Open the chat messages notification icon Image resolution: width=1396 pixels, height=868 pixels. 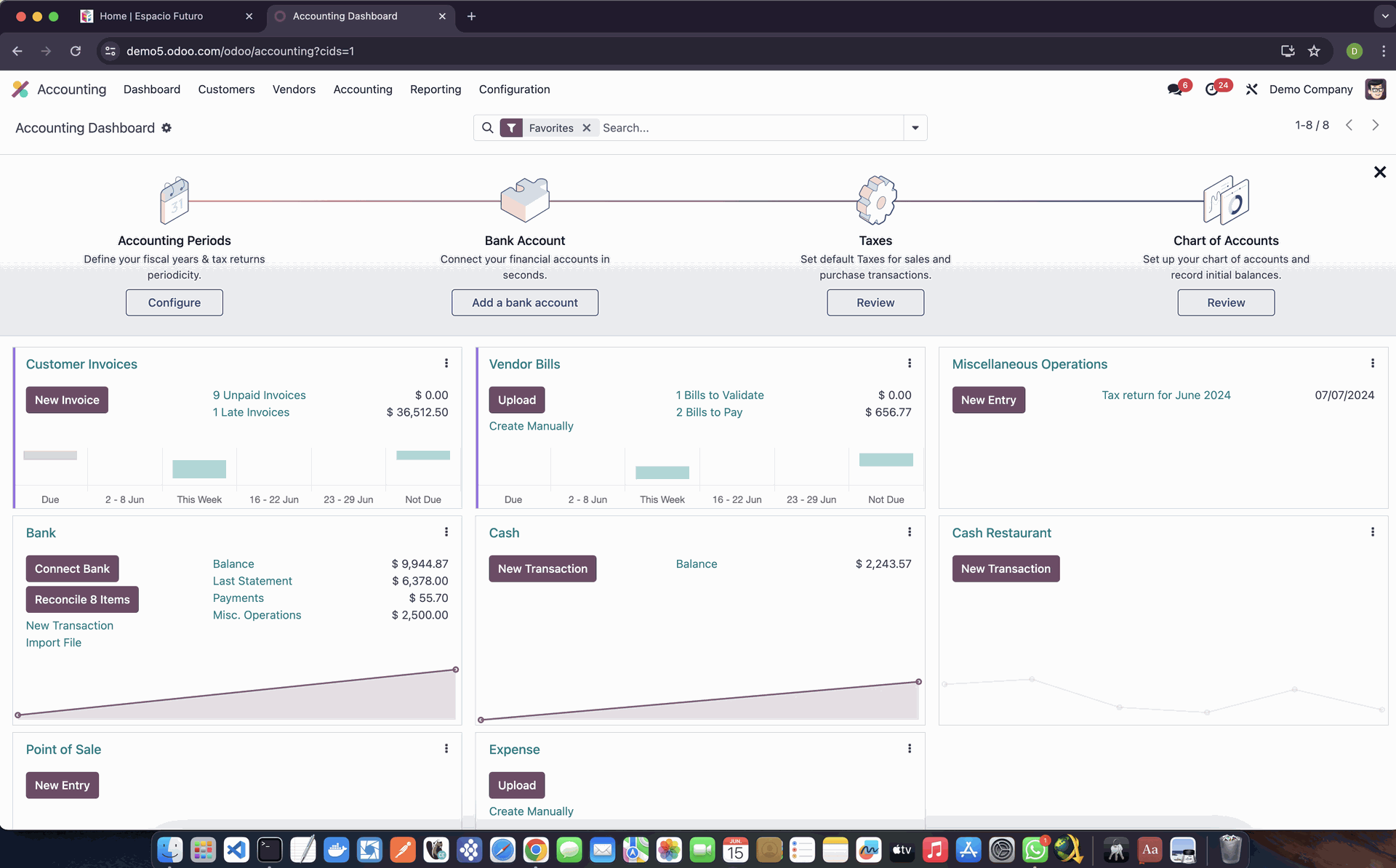coord(1174,89)
